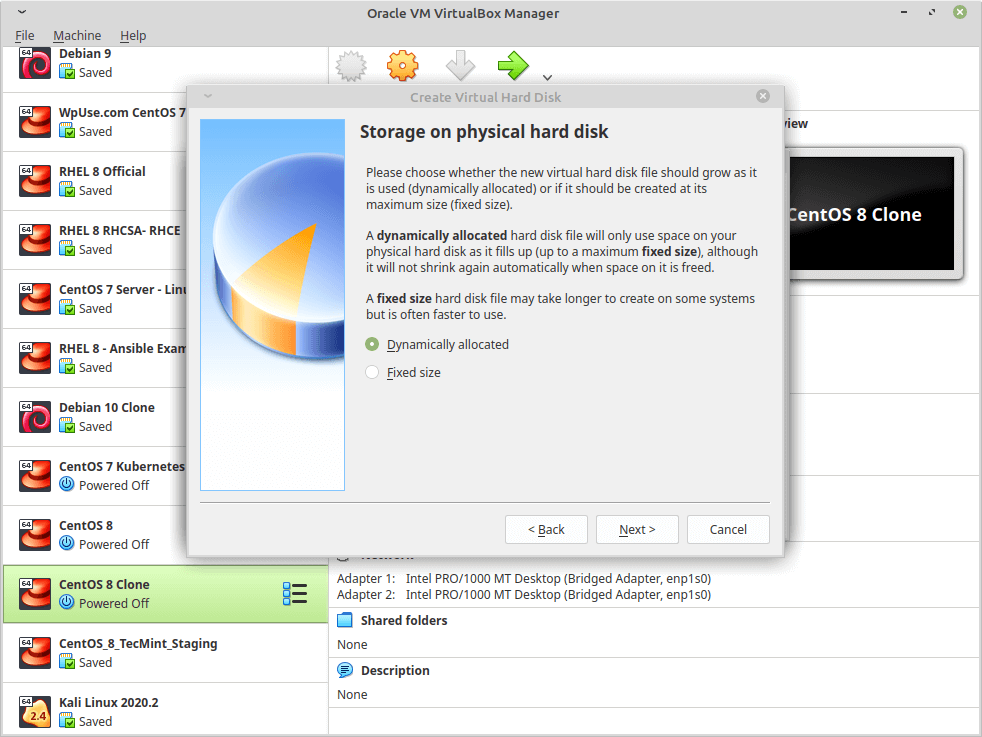This screenshot has height=737, width=982.
Task: Open the Help menu
Action: click(x=133, y=36)
